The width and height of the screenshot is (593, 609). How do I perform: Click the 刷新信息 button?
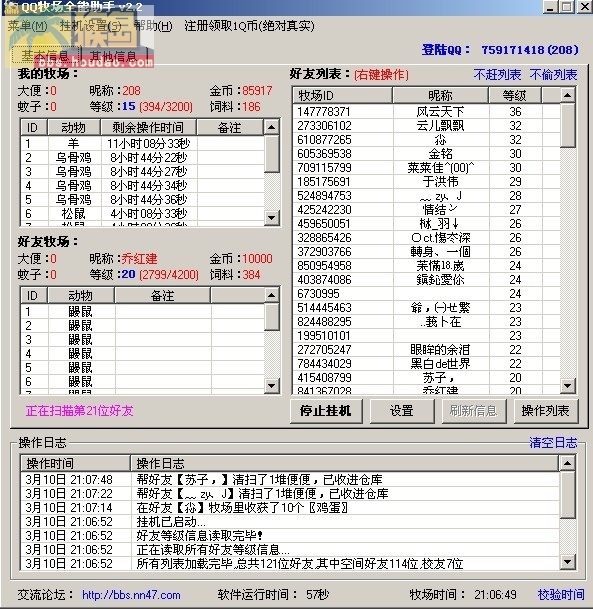tap(474, 411)
